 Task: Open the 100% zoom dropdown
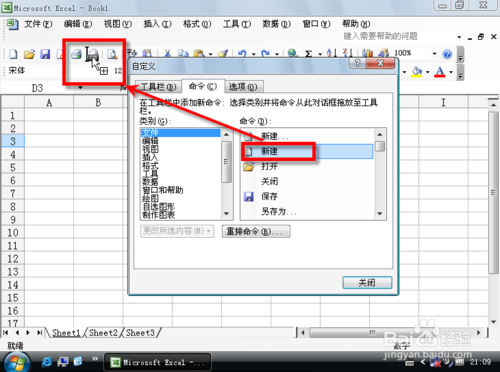[434, 54]
